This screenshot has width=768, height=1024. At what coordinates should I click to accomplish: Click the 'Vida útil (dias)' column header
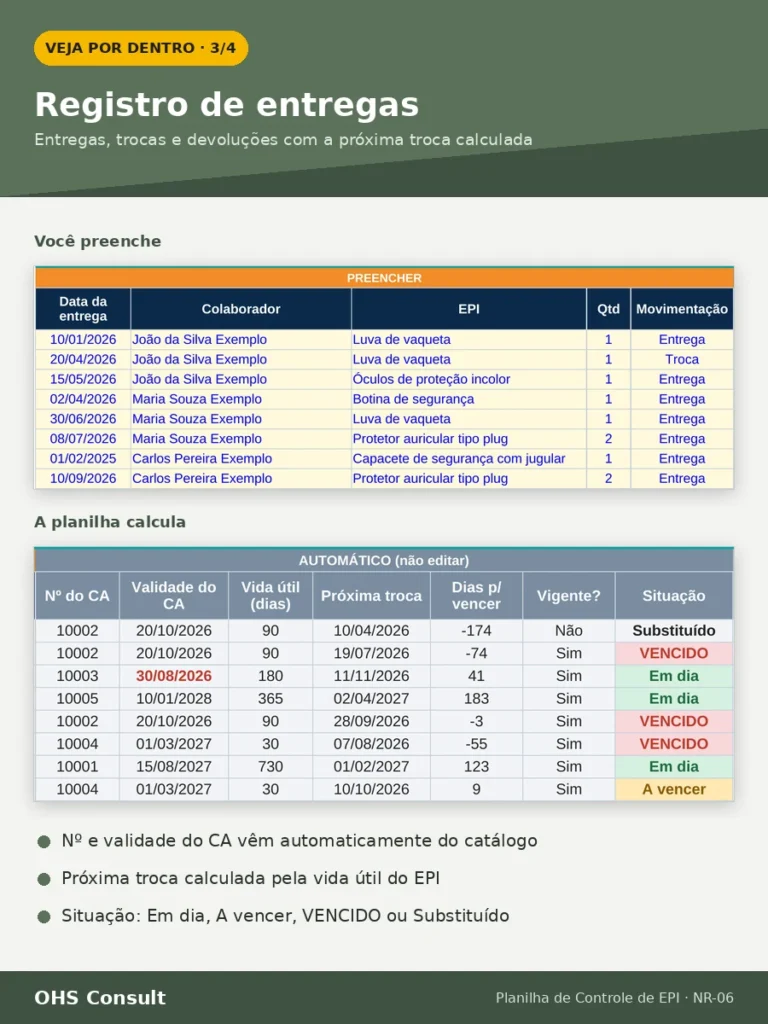click(x=270, y=596)
